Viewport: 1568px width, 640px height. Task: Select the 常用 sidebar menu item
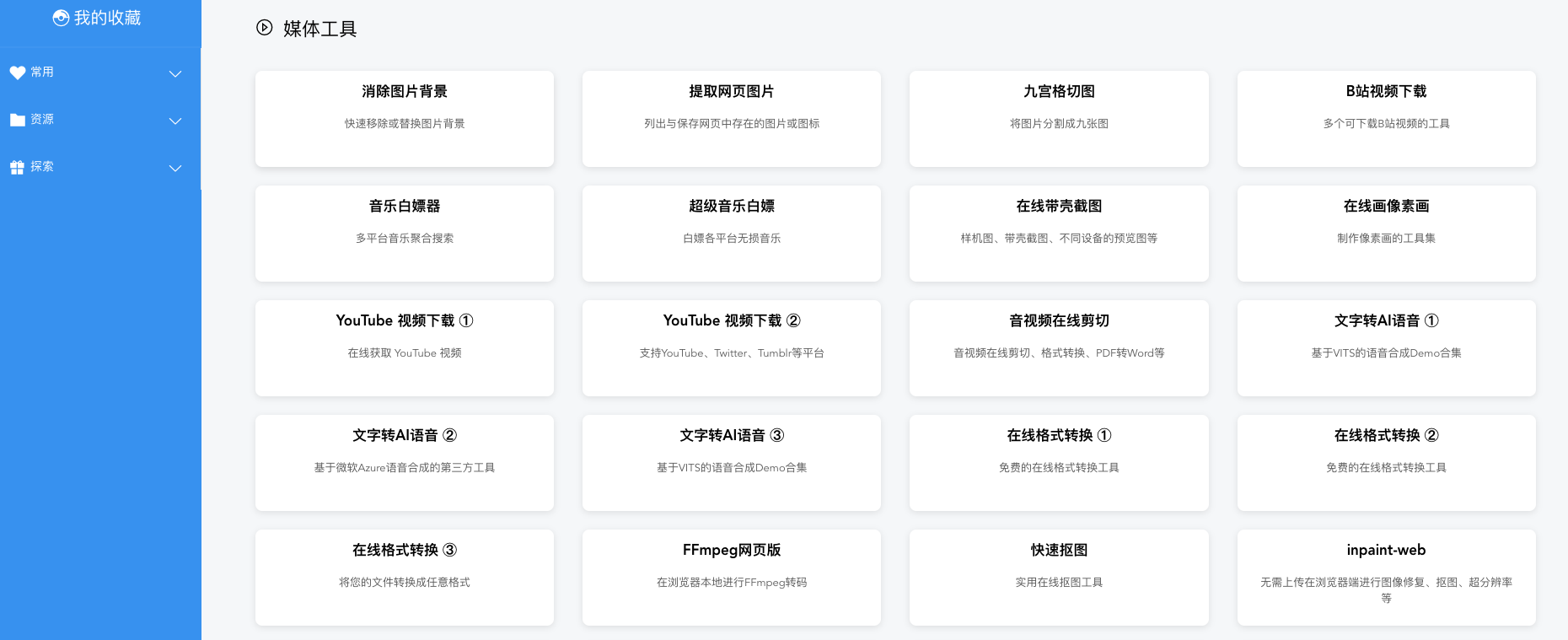42,73
